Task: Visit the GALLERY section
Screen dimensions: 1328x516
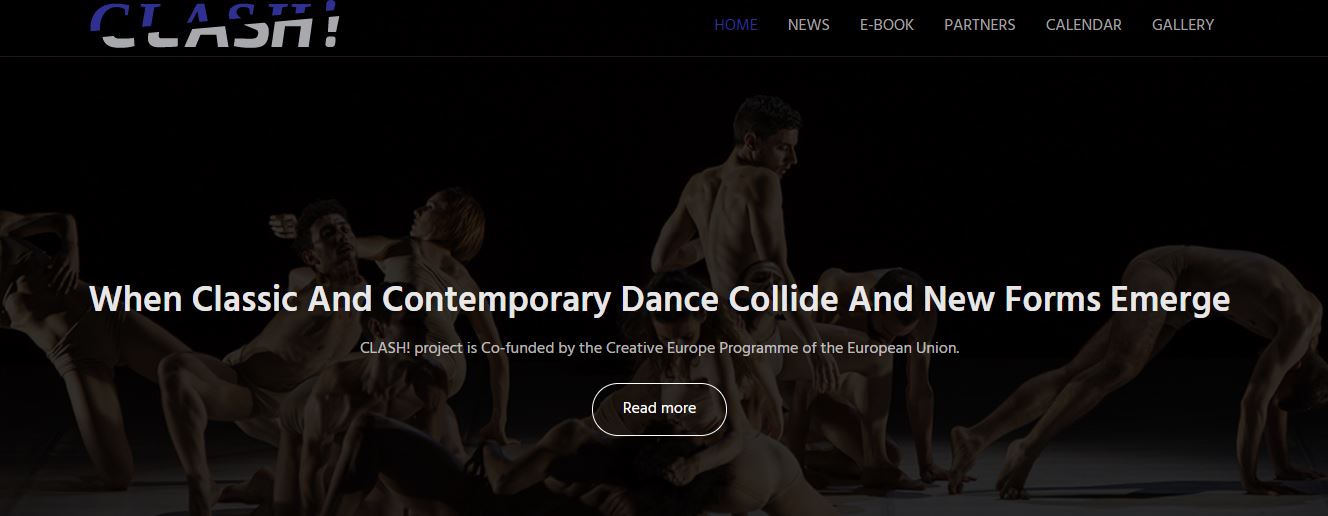Action: tap(1182, 25)
